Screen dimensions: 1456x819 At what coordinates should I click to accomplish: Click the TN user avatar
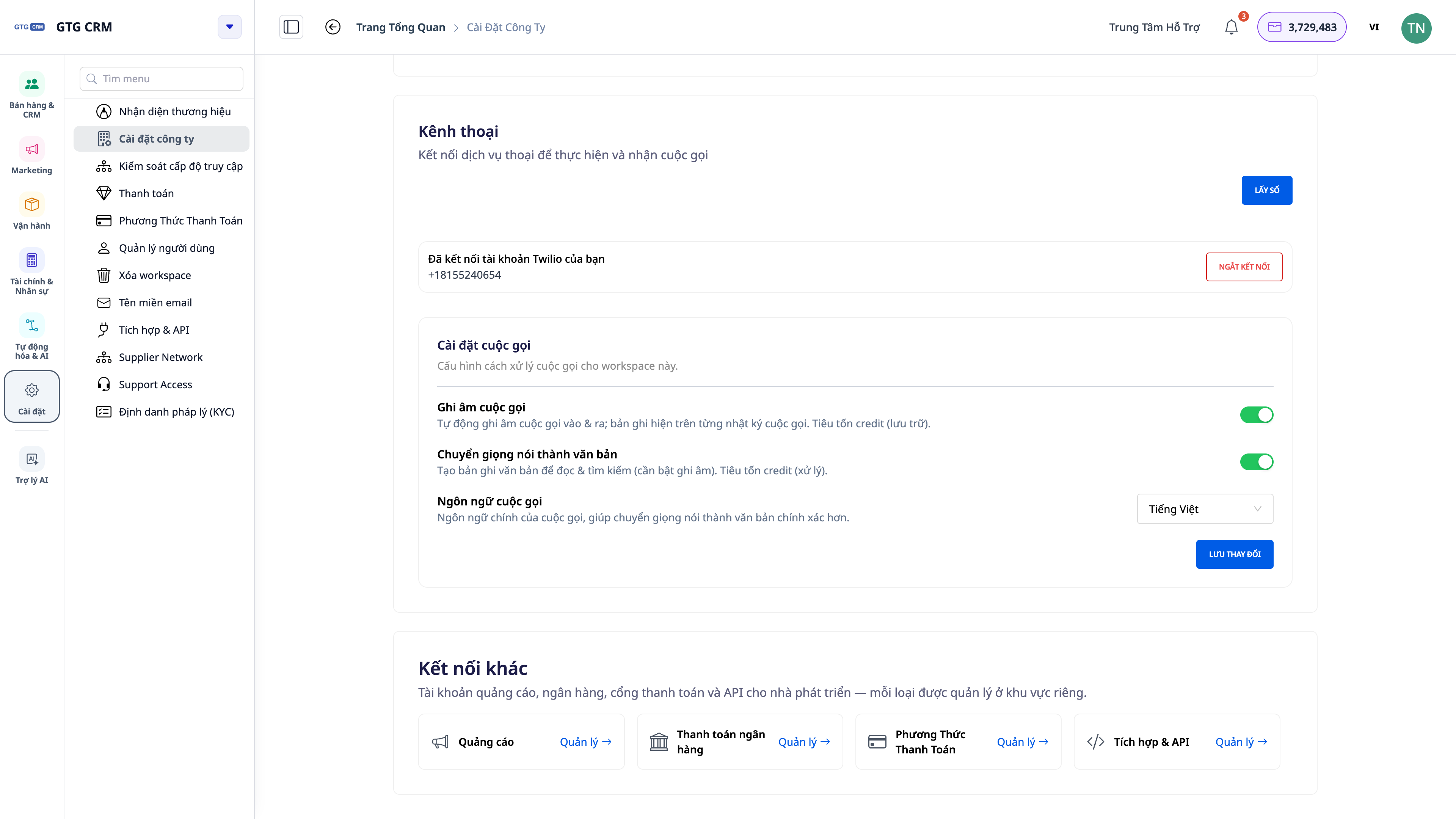pyautogui.click(x=1416, y=28)
